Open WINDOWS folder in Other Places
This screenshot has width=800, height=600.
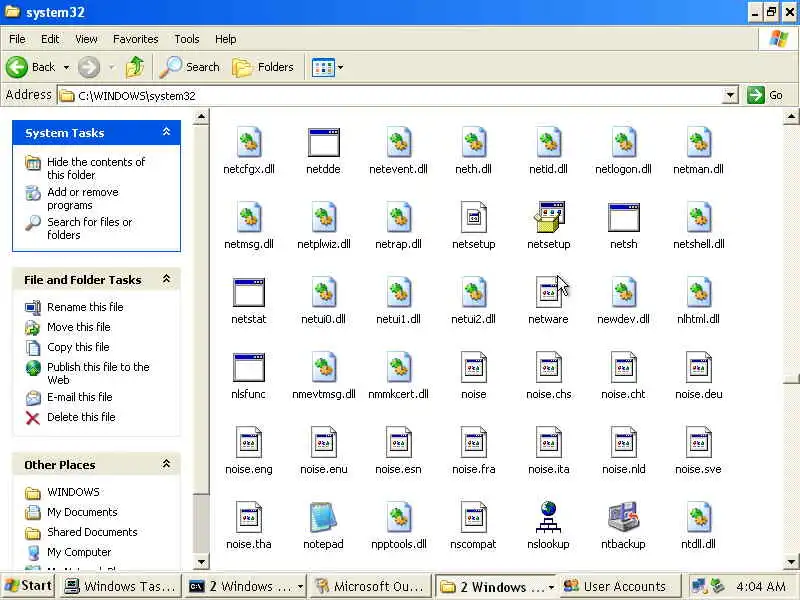click(x=73, y=492)
